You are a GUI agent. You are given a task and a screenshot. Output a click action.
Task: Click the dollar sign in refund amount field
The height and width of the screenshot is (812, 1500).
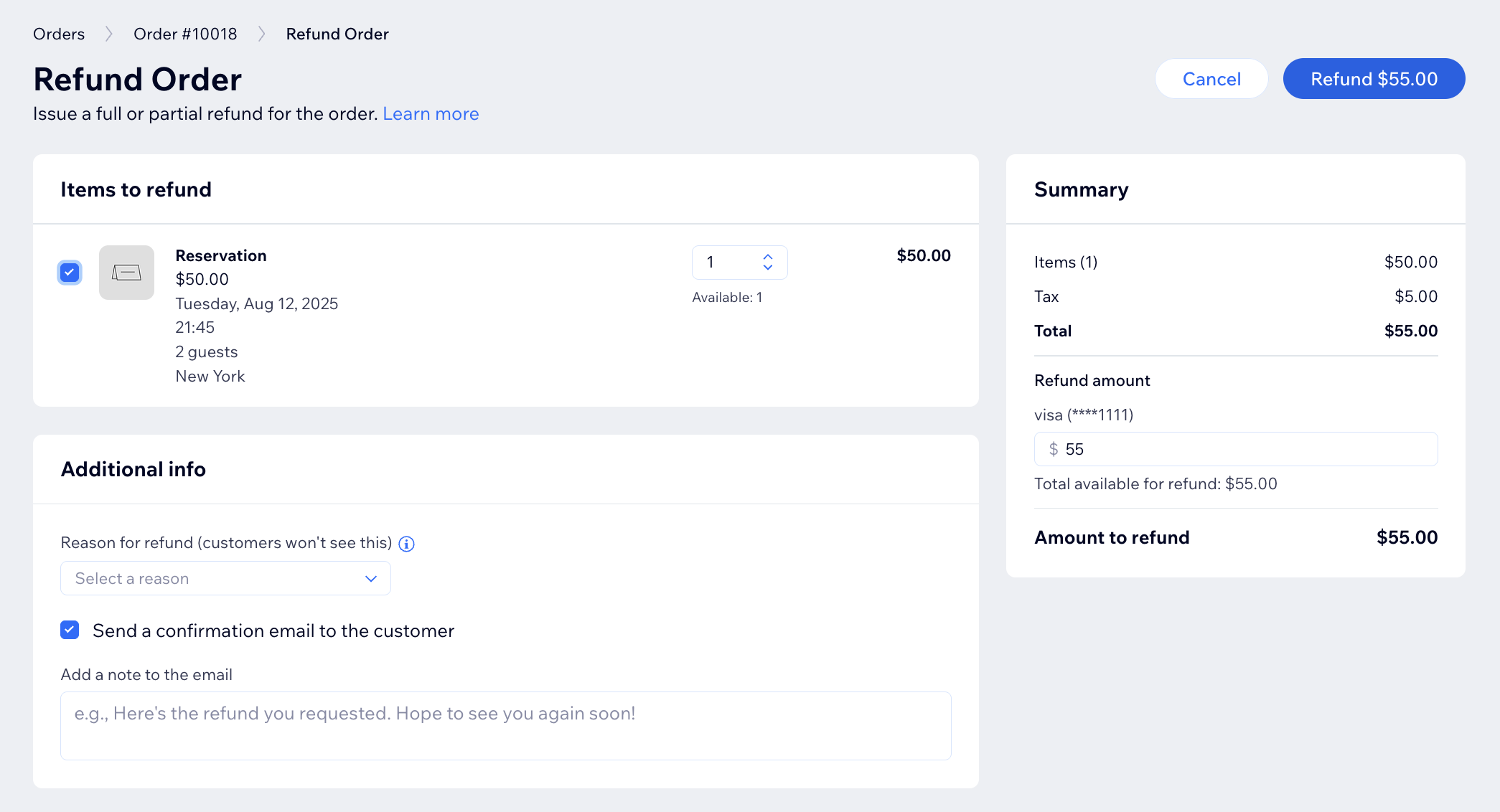coord(1053,450)
